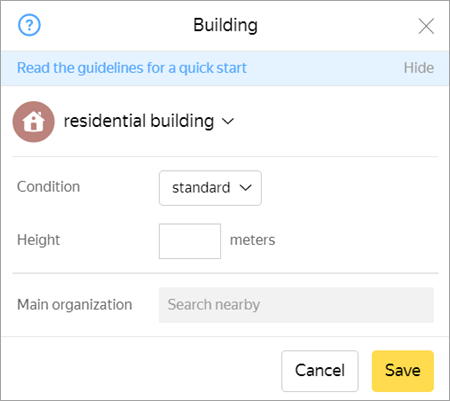The image size is (450, 401).
Task: Focus the Height input field
Action: click(190, 241)
